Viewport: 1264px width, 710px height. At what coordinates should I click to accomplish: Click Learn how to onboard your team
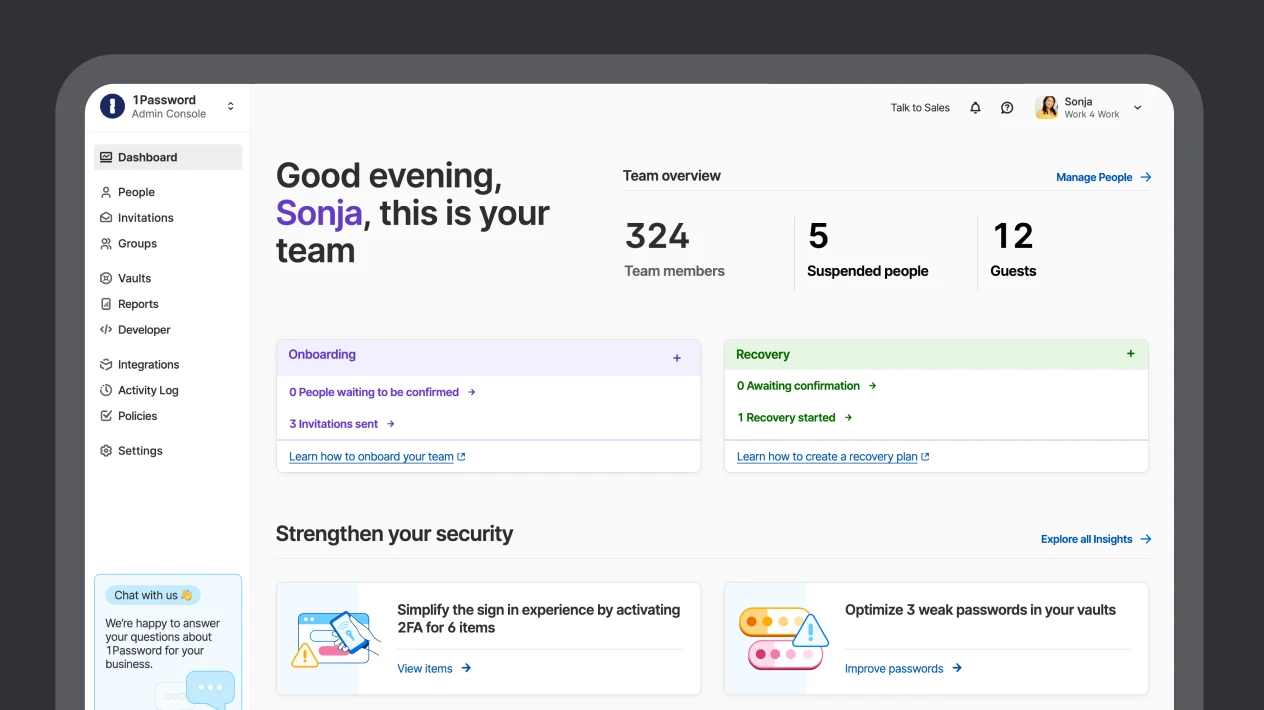[371, 457]
